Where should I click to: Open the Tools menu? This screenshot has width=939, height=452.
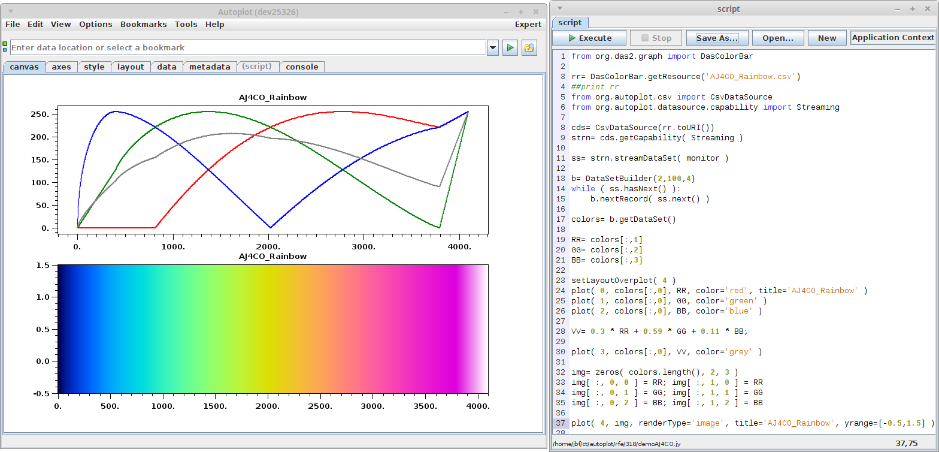pyautogui.click(x=186, y=24)
